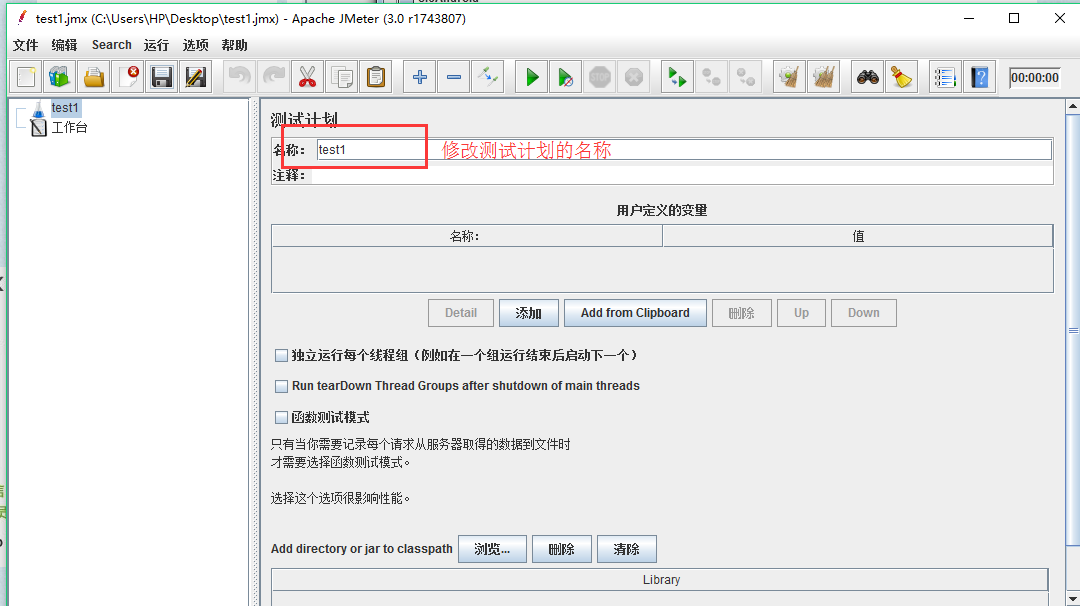The height and width of the screenshot is (606, 1080).
Task: Clear all results with the double broom icon
Action: click(x=824, y=76)
